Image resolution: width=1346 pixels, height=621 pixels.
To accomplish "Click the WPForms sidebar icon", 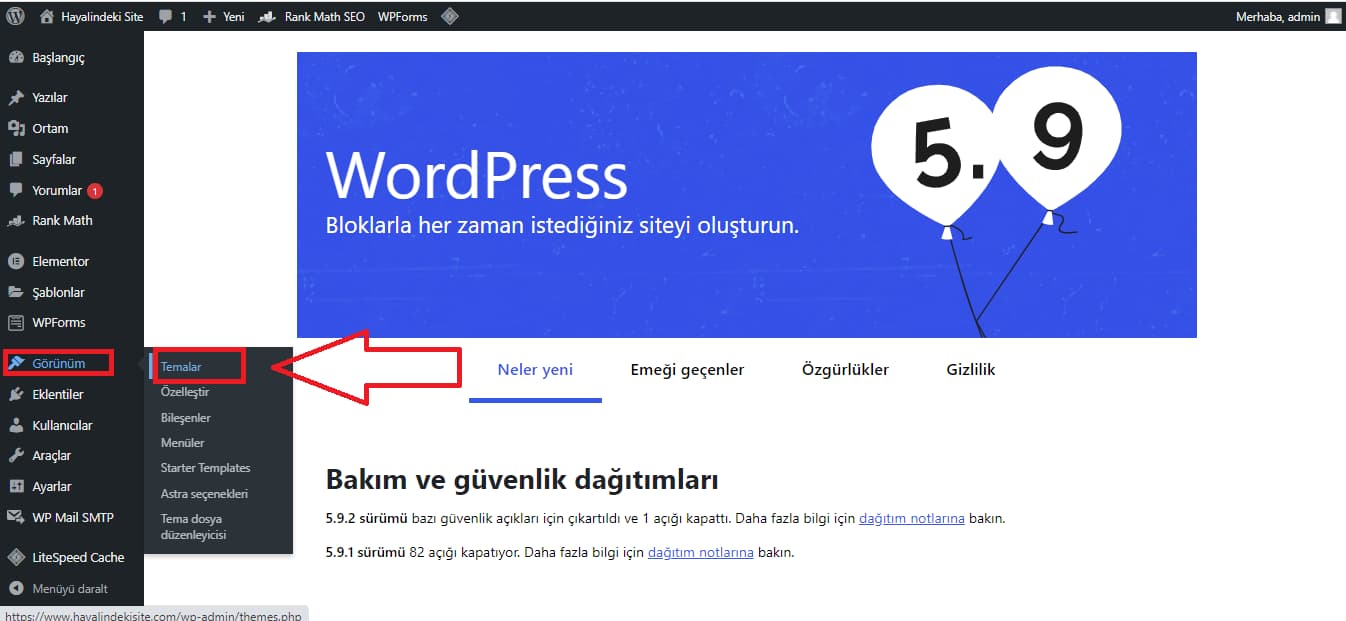I will (16, 323).
